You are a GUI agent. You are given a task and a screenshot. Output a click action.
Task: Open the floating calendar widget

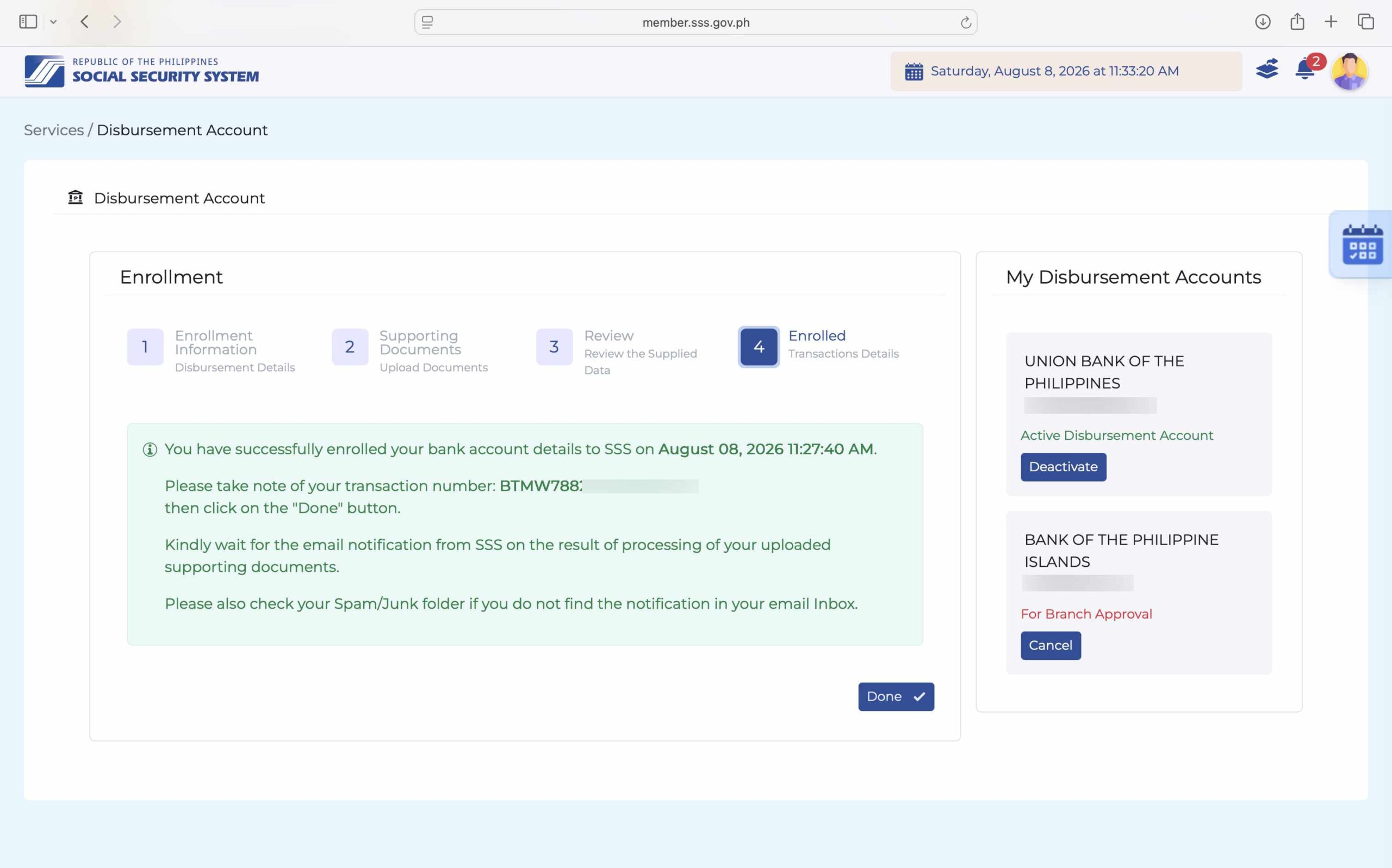coord(1362,245)
